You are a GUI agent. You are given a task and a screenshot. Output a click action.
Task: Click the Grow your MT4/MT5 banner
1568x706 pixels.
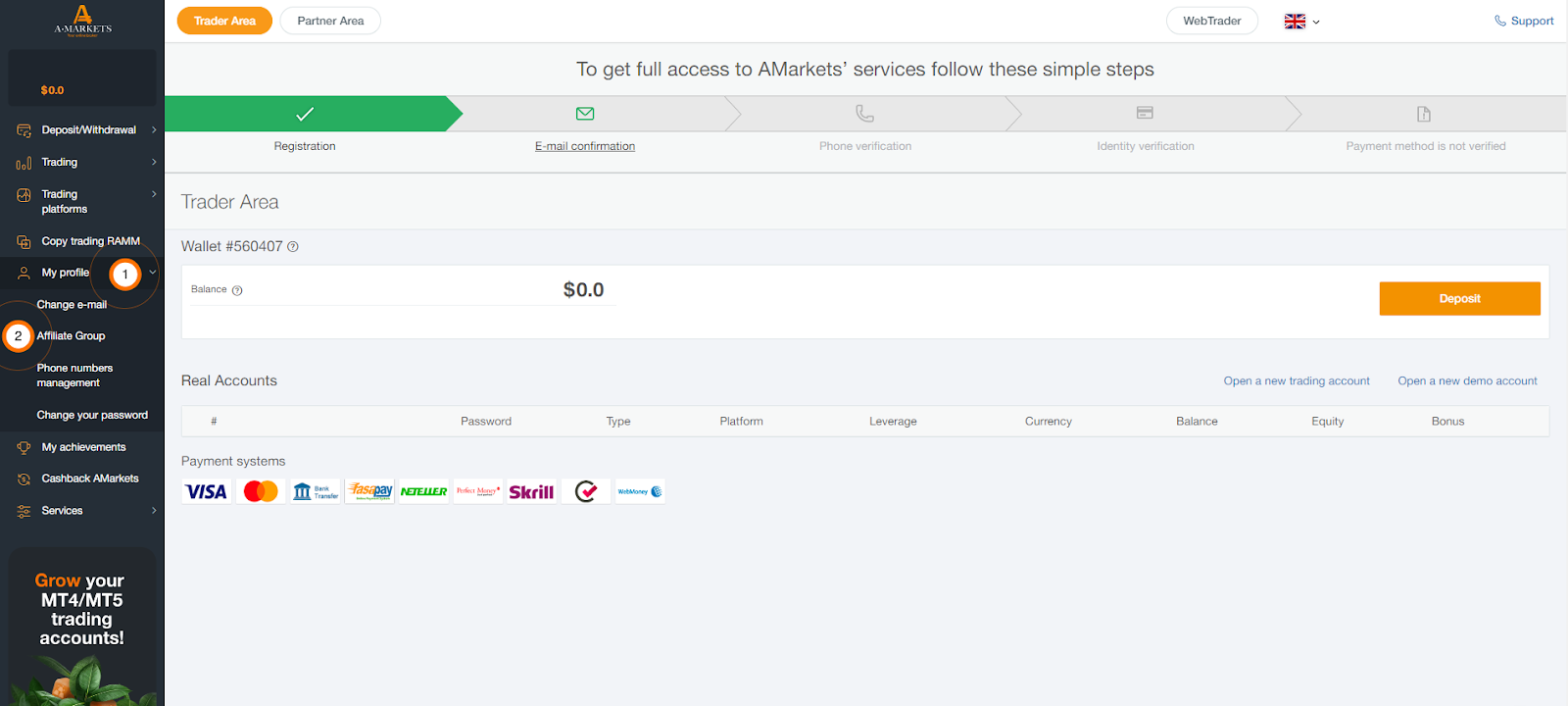(x=82, y=627)
